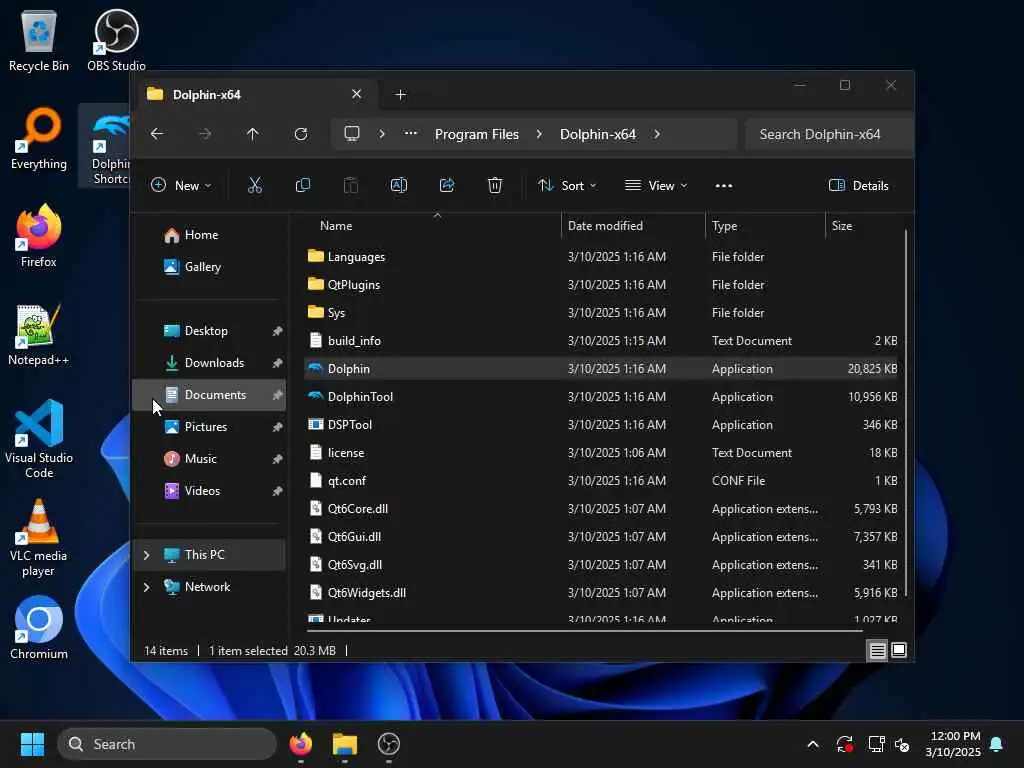Go back with the left arrow

157,134
